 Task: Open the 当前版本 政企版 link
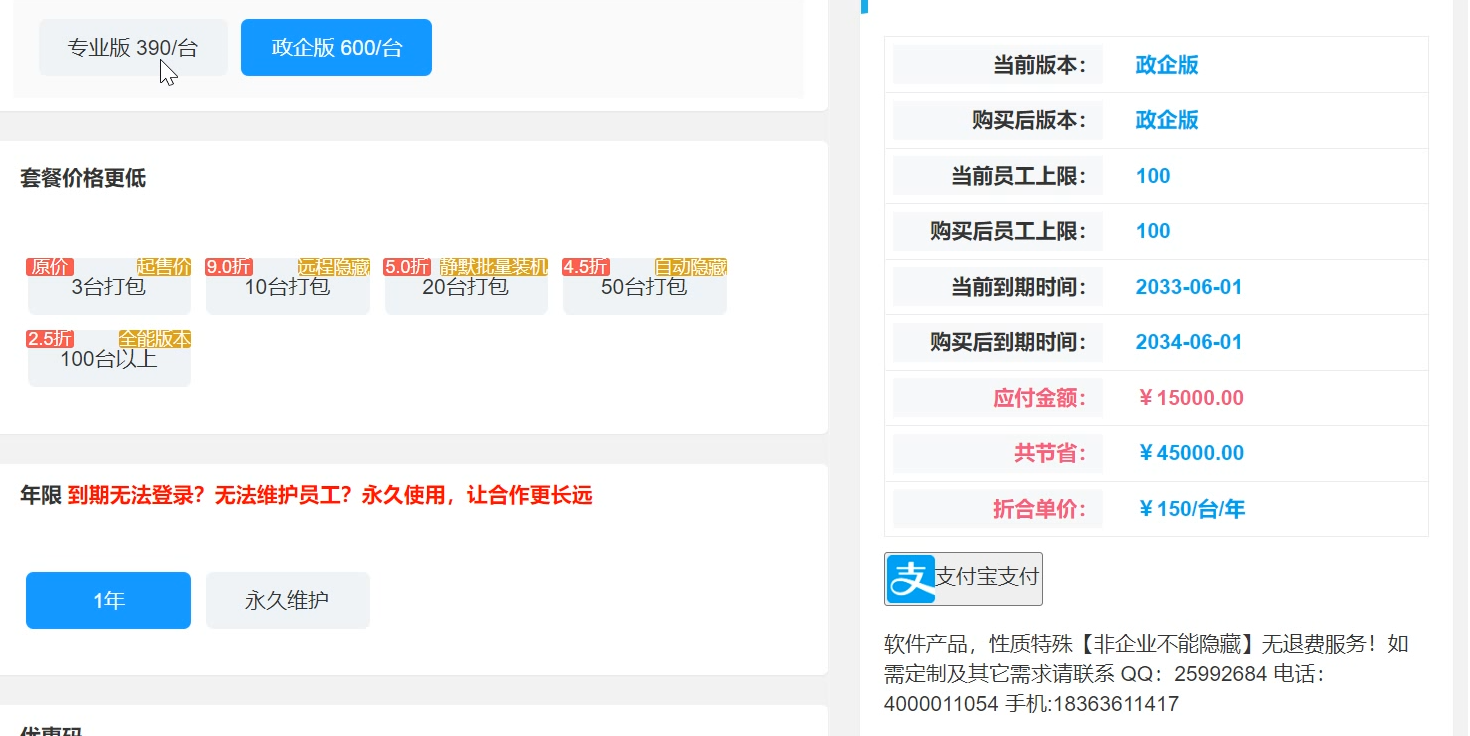1167,64
